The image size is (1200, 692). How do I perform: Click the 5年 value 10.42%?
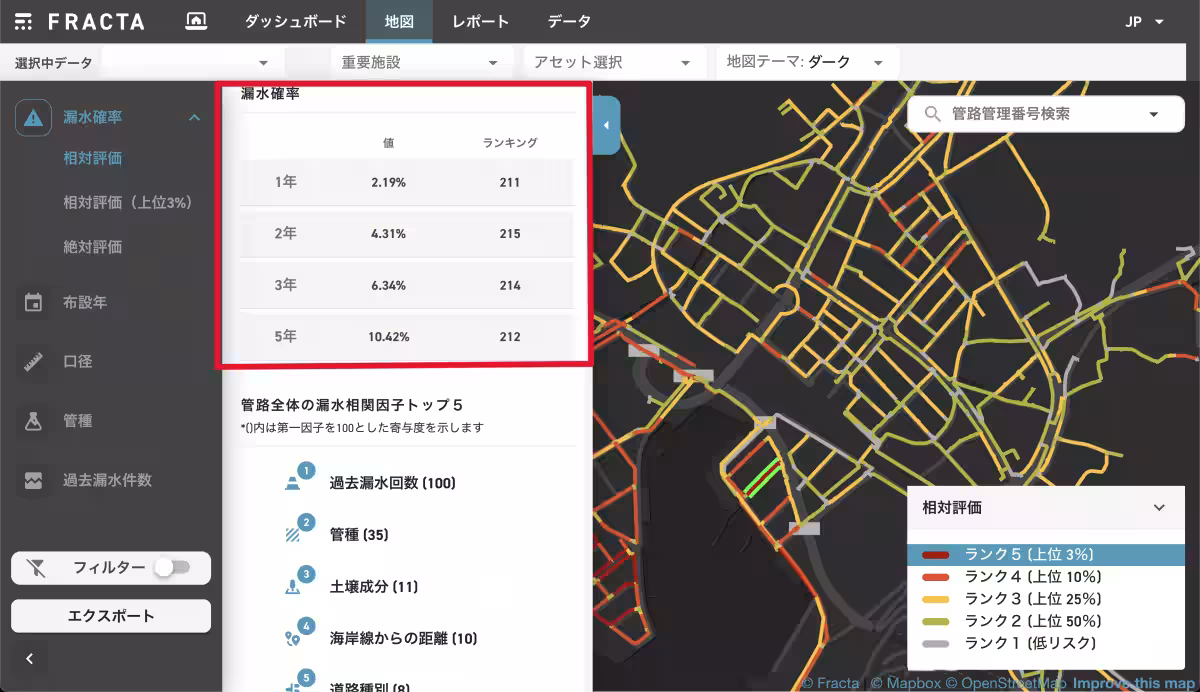388,337
